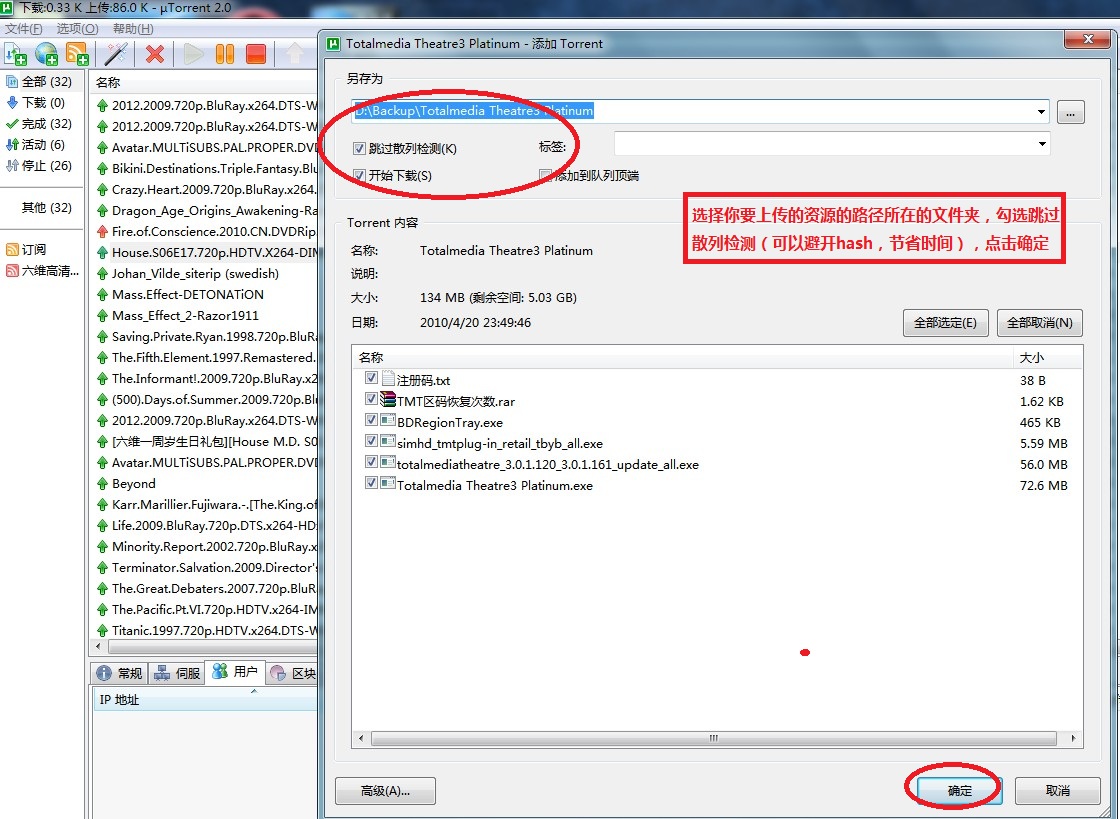1120x819 pixels.
Task: Switch to the 常规 tab
Action: [x=119, y=673]
